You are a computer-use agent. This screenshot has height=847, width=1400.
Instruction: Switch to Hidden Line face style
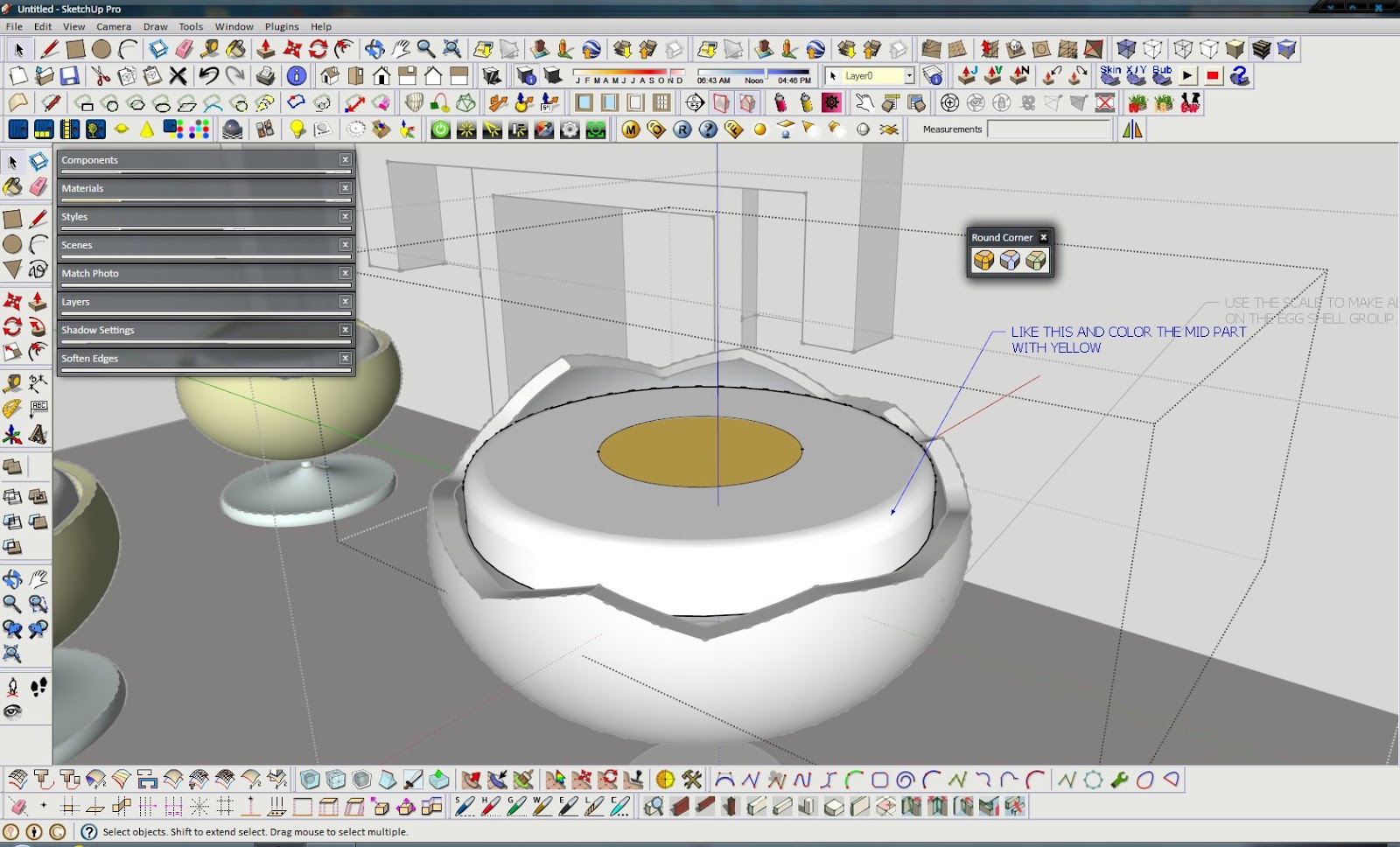click(1209, 49)
